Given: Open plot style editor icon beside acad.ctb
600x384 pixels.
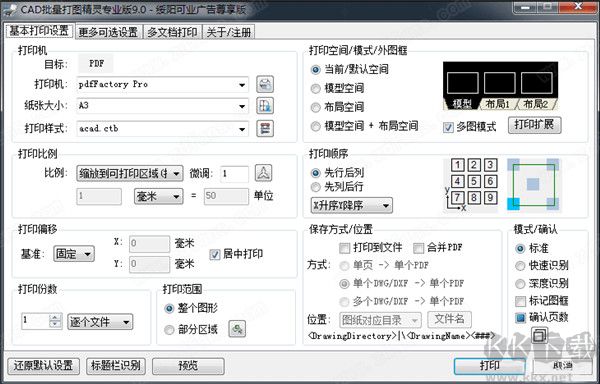Looking at the screenshot, I should pyautogui.click(x=265, y=128).
